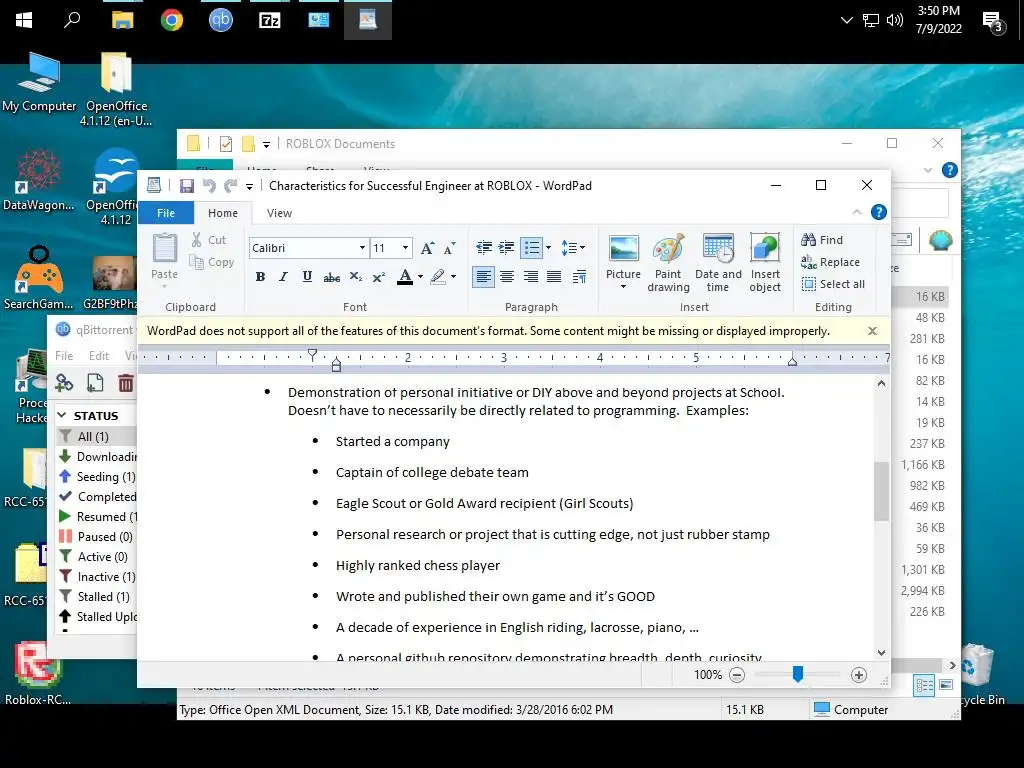Click the document vertical scrollbar thumb
1024x768 pixels.
tap(882, 491)
